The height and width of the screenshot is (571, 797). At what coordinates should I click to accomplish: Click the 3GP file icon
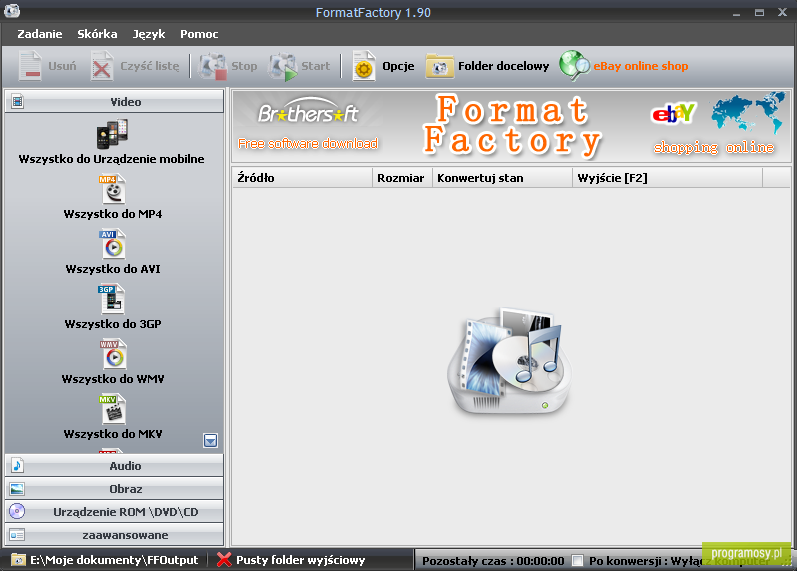[x=111, y=299]
